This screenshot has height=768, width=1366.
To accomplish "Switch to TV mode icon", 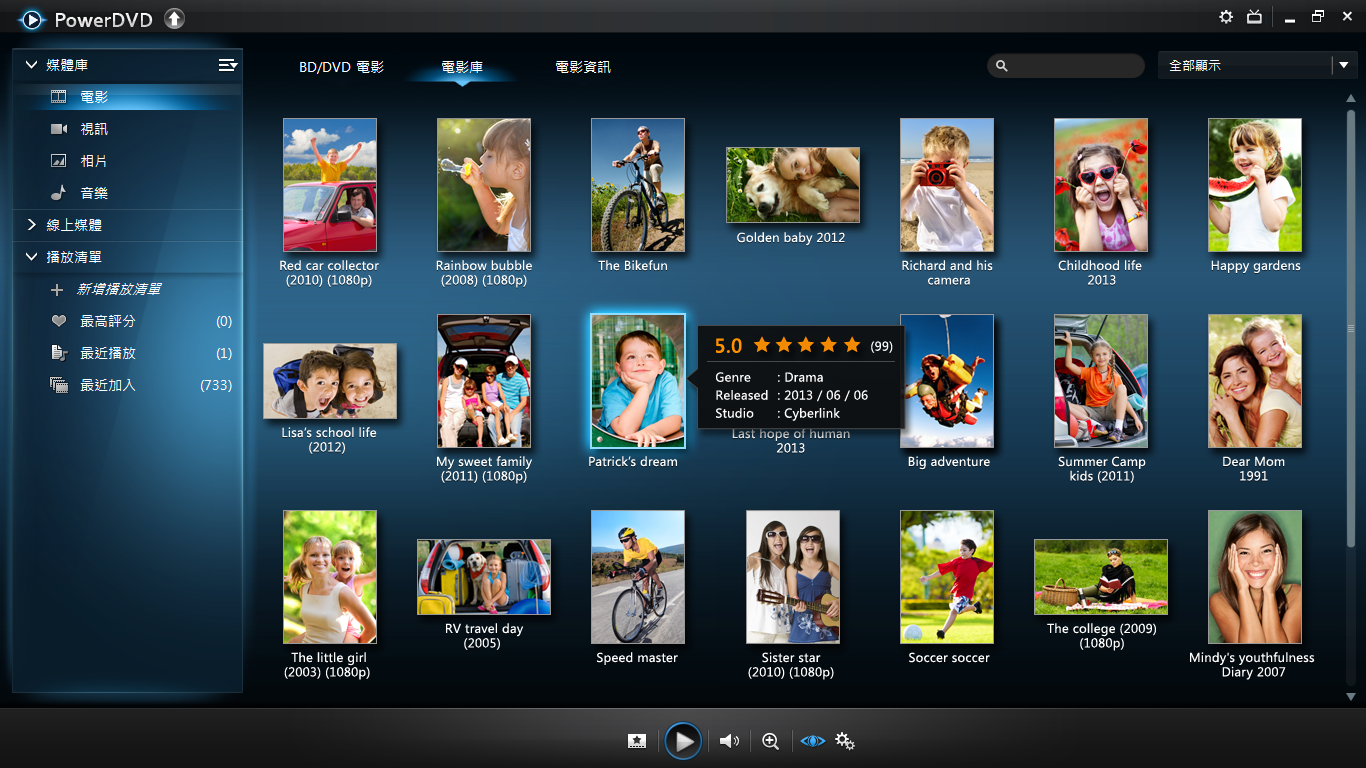I will [1255, 17].
